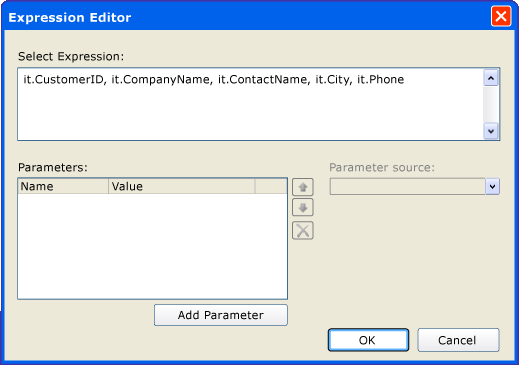519x365 pixels.
Task: Click the Value column header
Action: pyautogui.click(x=182, y=186)
